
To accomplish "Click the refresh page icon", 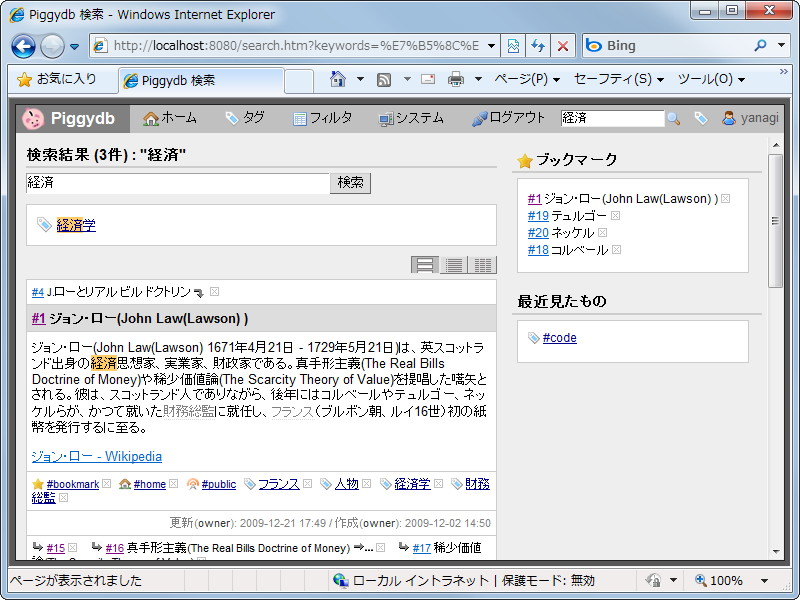I will [x=538, y=46].
